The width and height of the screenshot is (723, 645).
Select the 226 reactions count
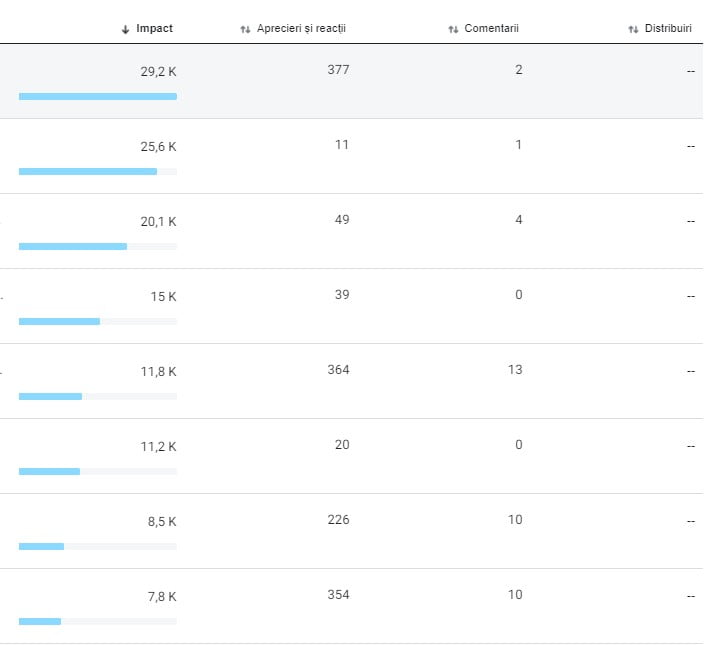point(338,520)
